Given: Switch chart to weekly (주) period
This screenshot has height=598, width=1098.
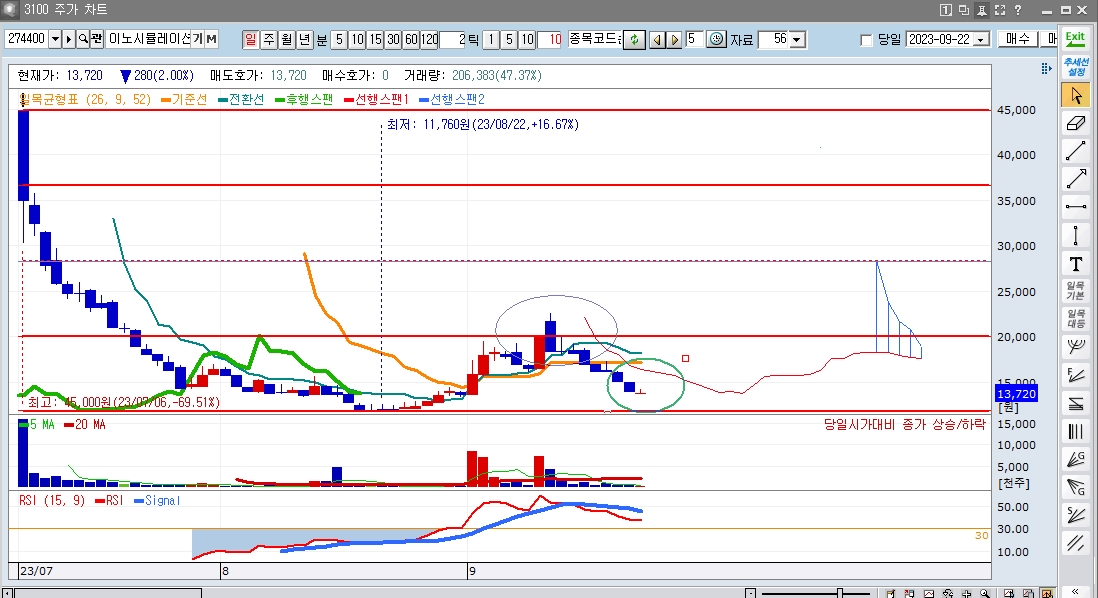Looking at the screenshot, I should click(x=268, y=39).
